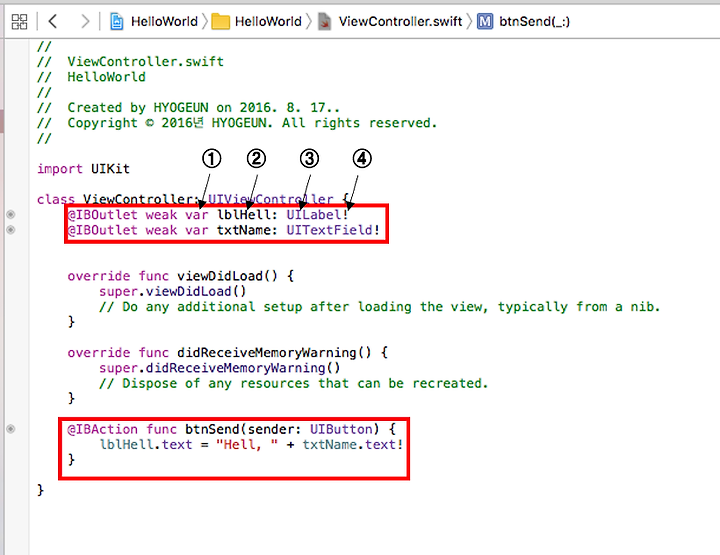The image size is (720, 555).
Task: Click outlet connection circle beside txtName
Action: click(11, 230)
